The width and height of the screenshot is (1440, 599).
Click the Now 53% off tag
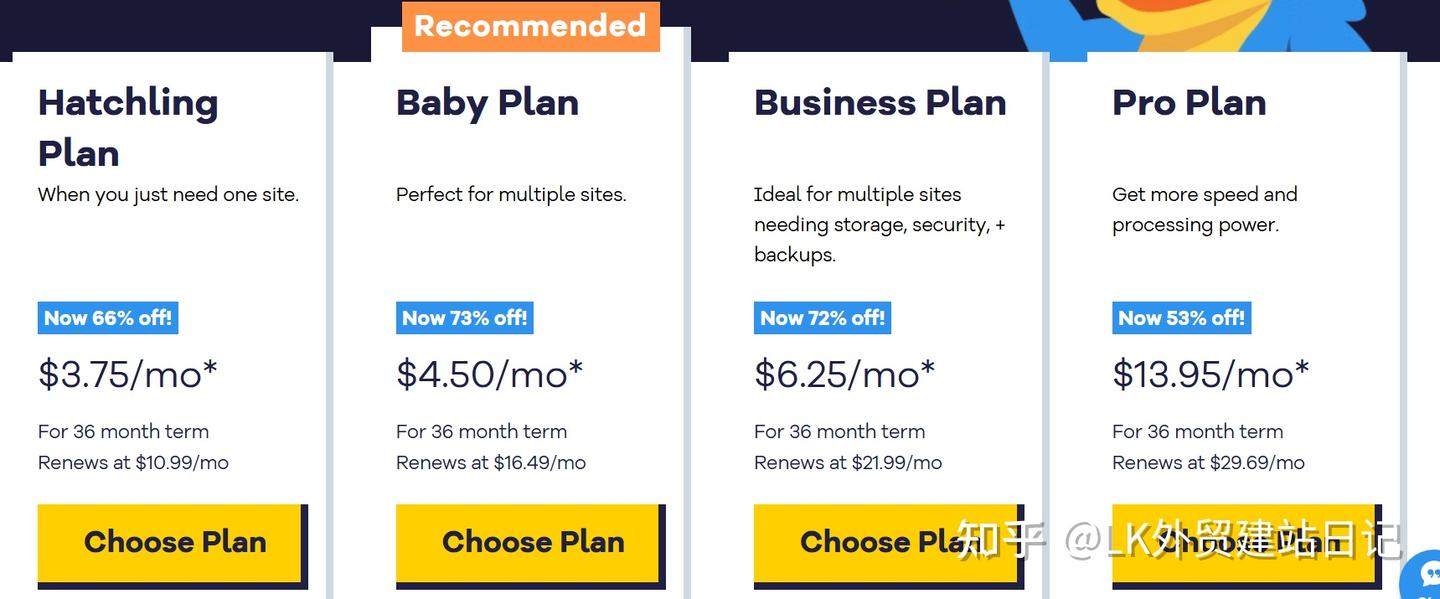point(1181,318)
